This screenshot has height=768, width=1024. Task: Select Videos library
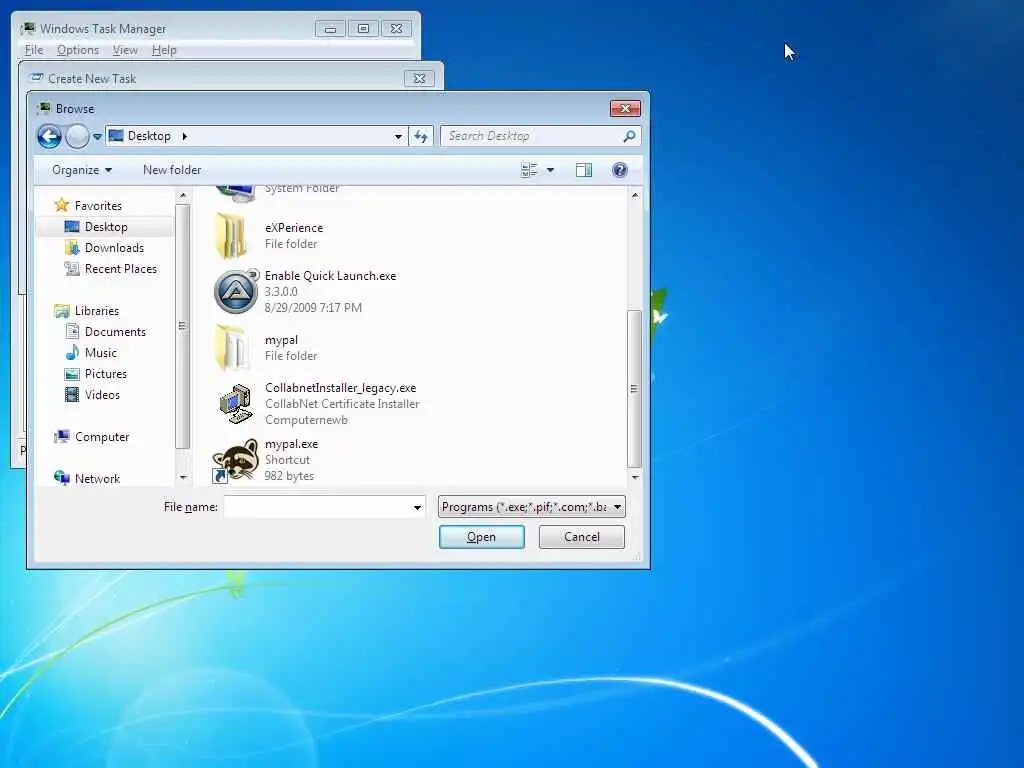[102, 394]
